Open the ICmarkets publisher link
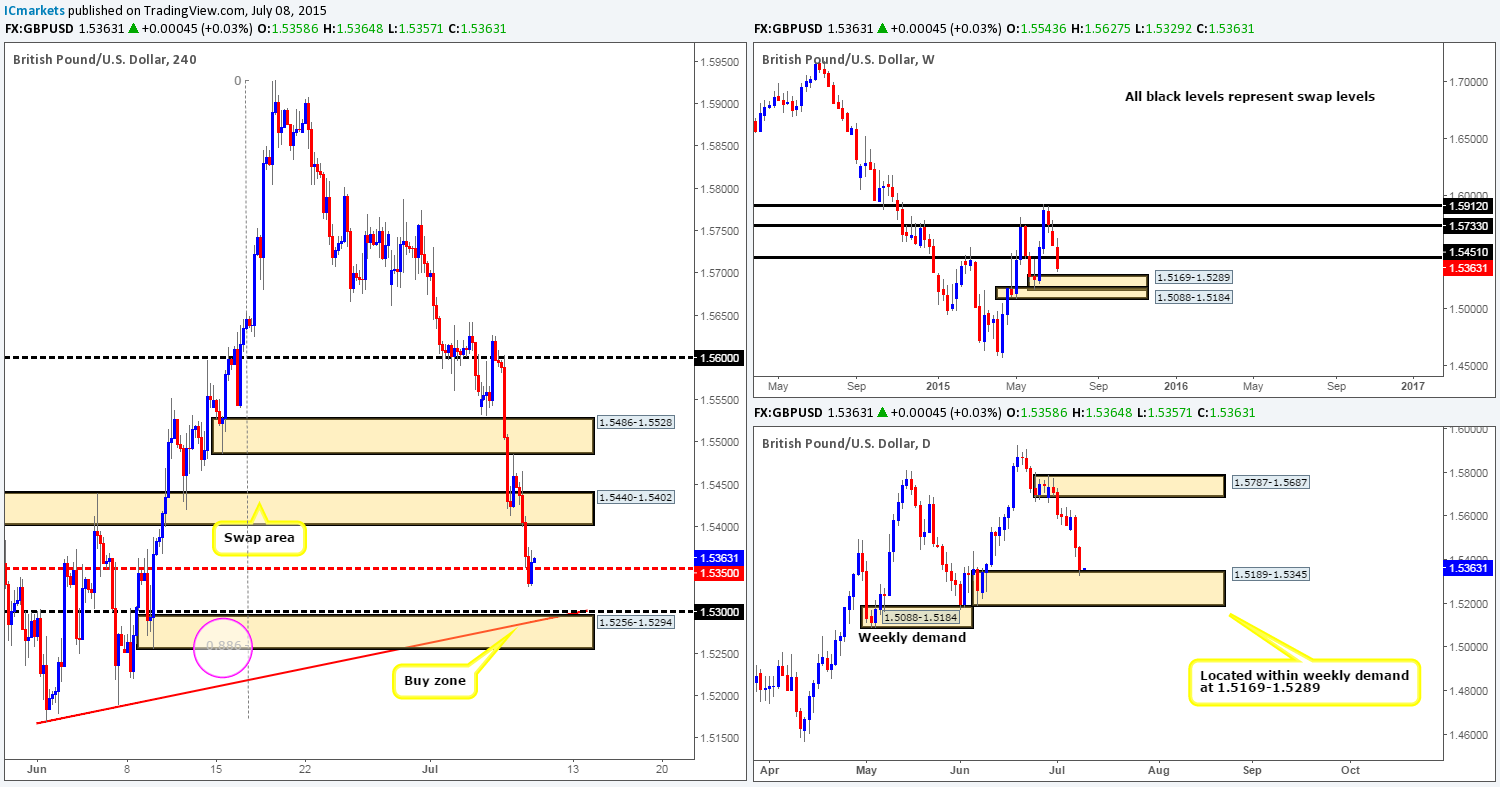The height and width of the screenshot is (787, 1500). point(35,9)
